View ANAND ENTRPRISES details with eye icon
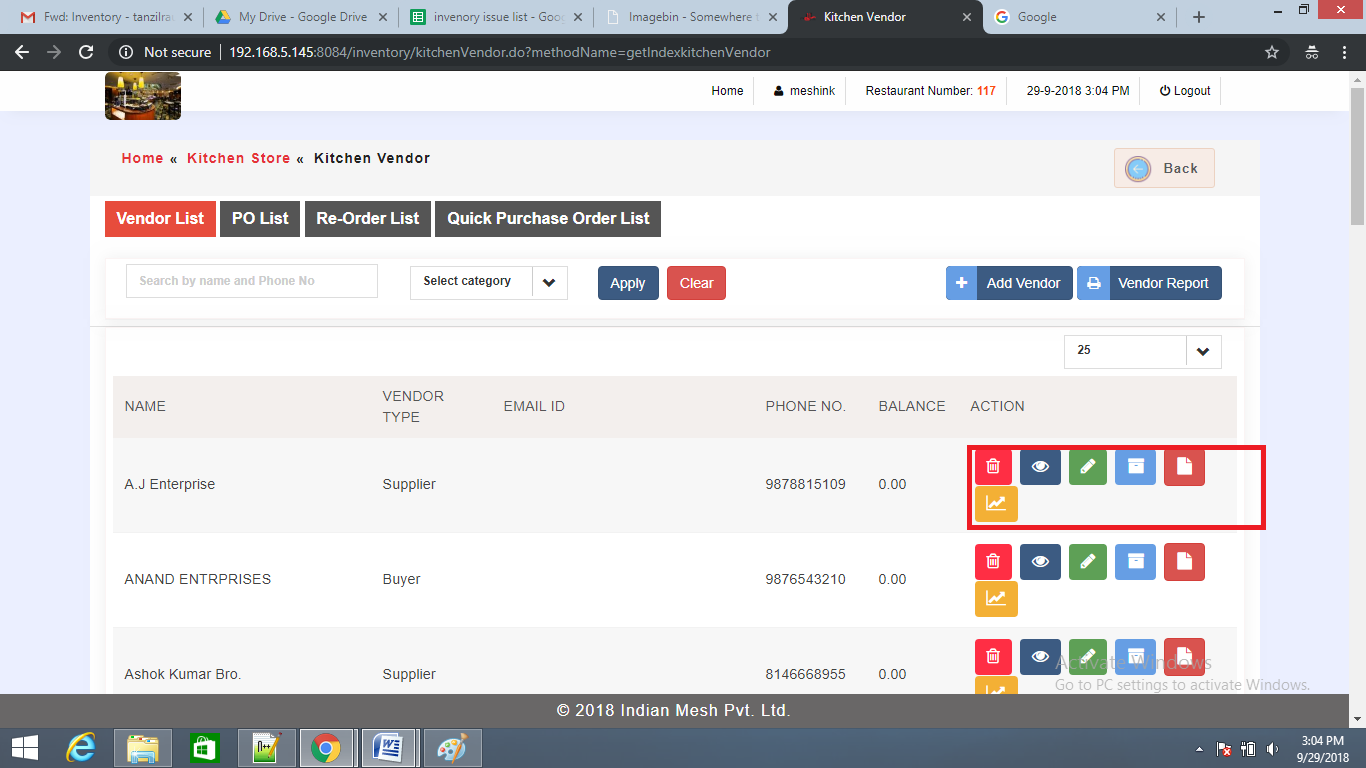The width and height of the screenshot is (1366, 768). 1040,562
